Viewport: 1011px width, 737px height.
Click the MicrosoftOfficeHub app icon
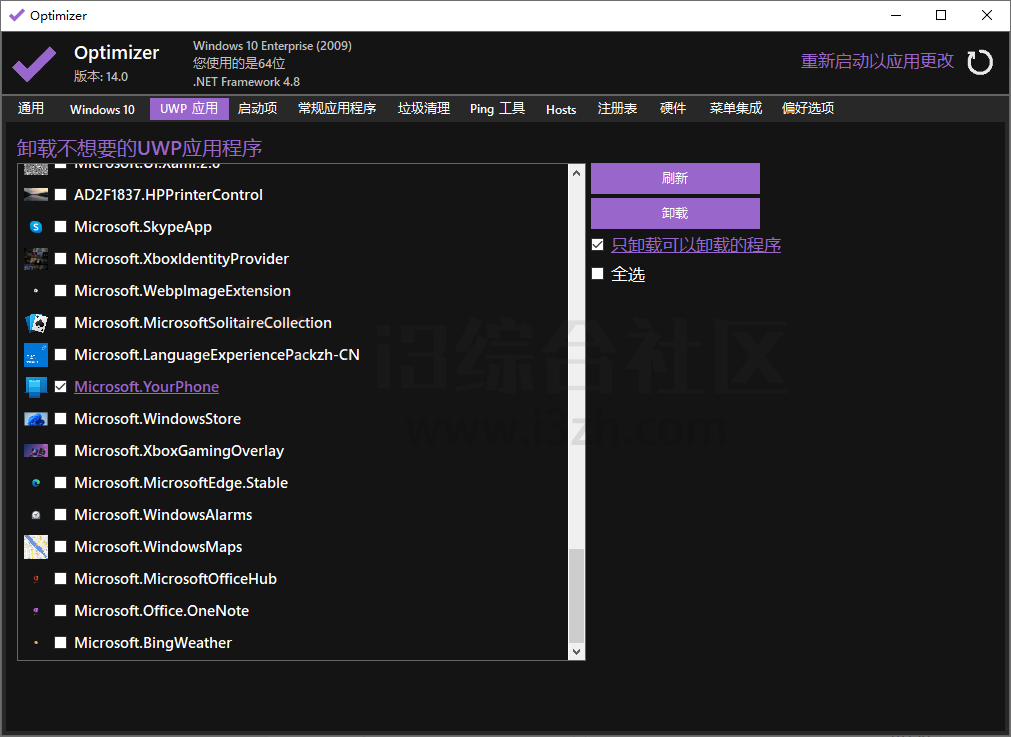tap(36, 579)
